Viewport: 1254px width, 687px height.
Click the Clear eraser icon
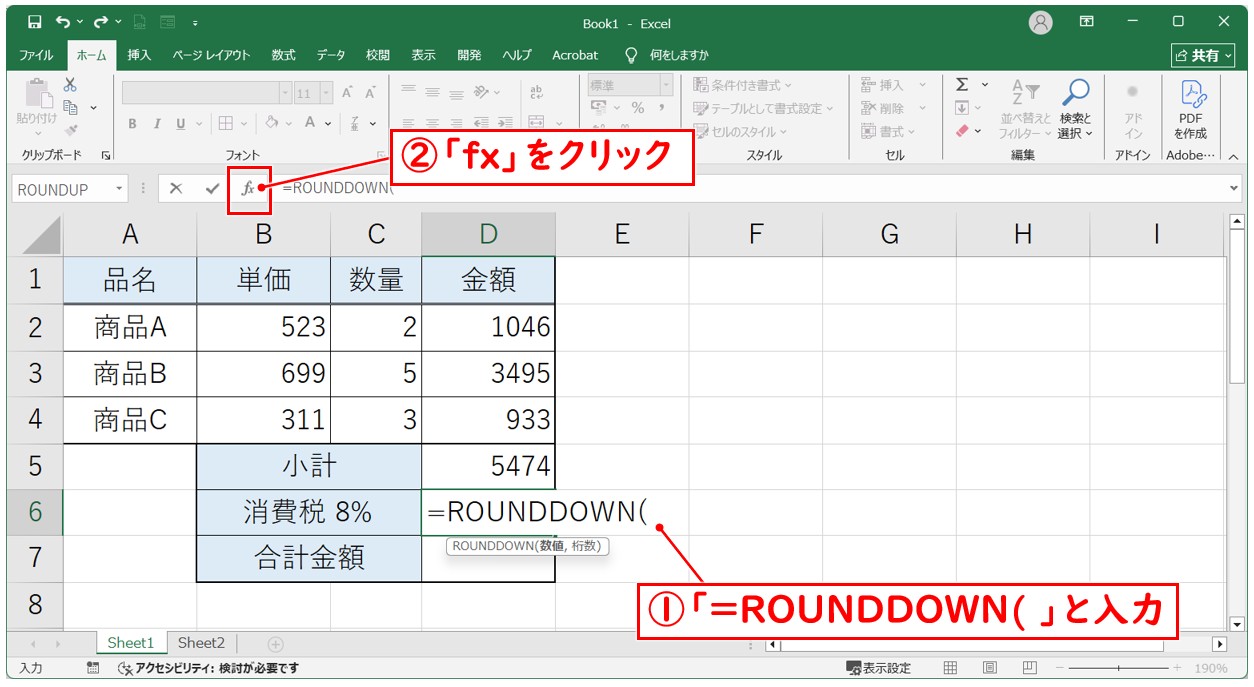coord(962,131)
